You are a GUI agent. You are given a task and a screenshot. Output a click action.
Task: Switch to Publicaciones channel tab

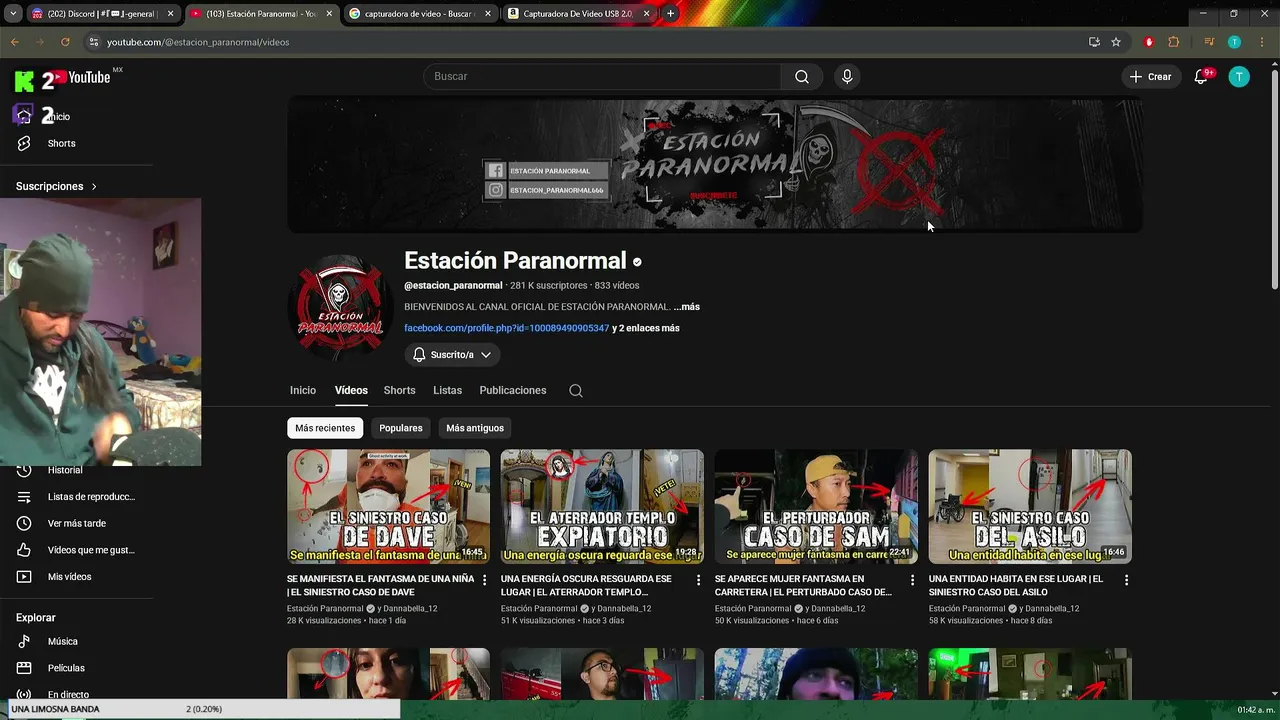(513, 390)
